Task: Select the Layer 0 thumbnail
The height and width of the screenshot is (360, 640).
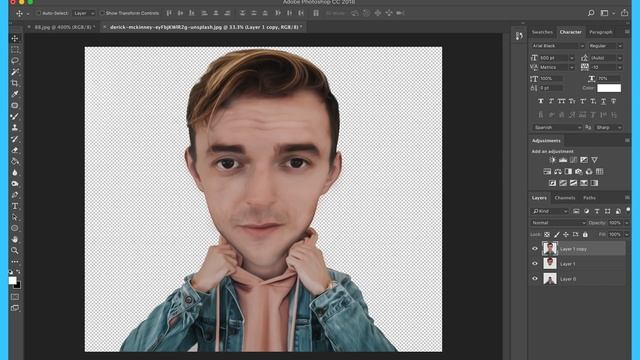Action: tap(550, 279)
